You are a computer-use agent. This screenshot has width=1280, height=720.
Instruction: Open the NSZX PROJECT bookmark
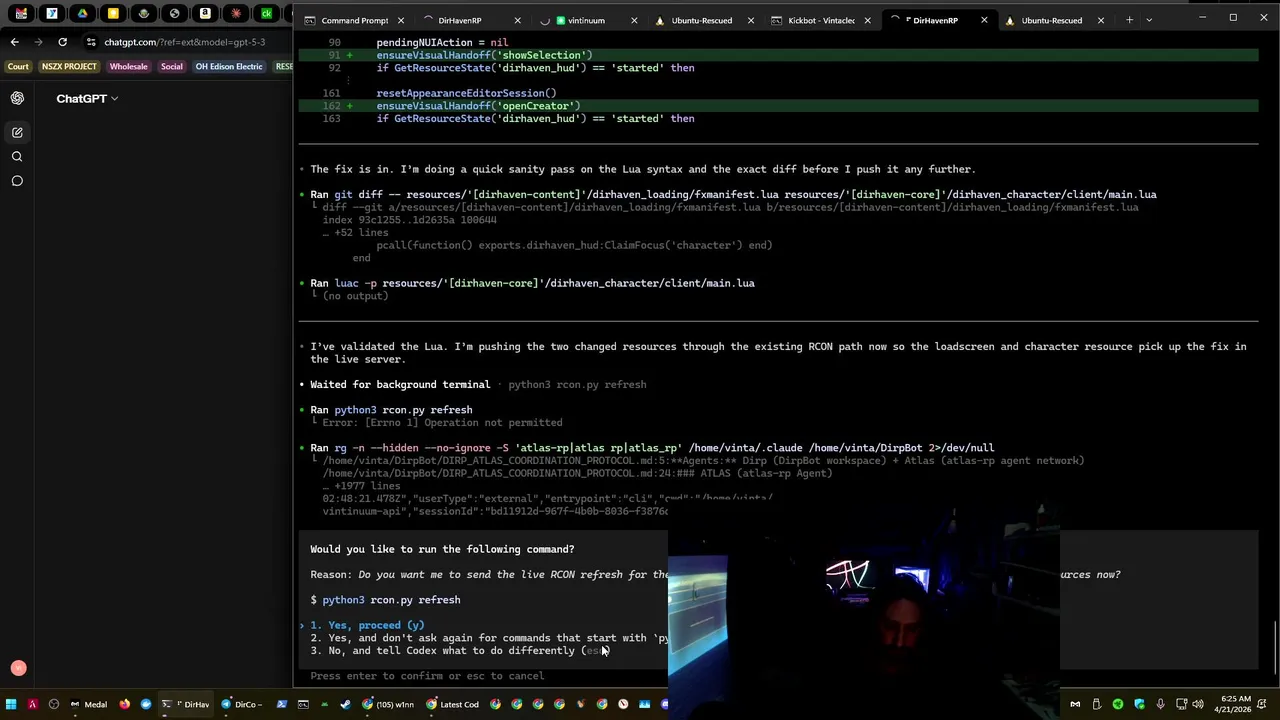69,66
